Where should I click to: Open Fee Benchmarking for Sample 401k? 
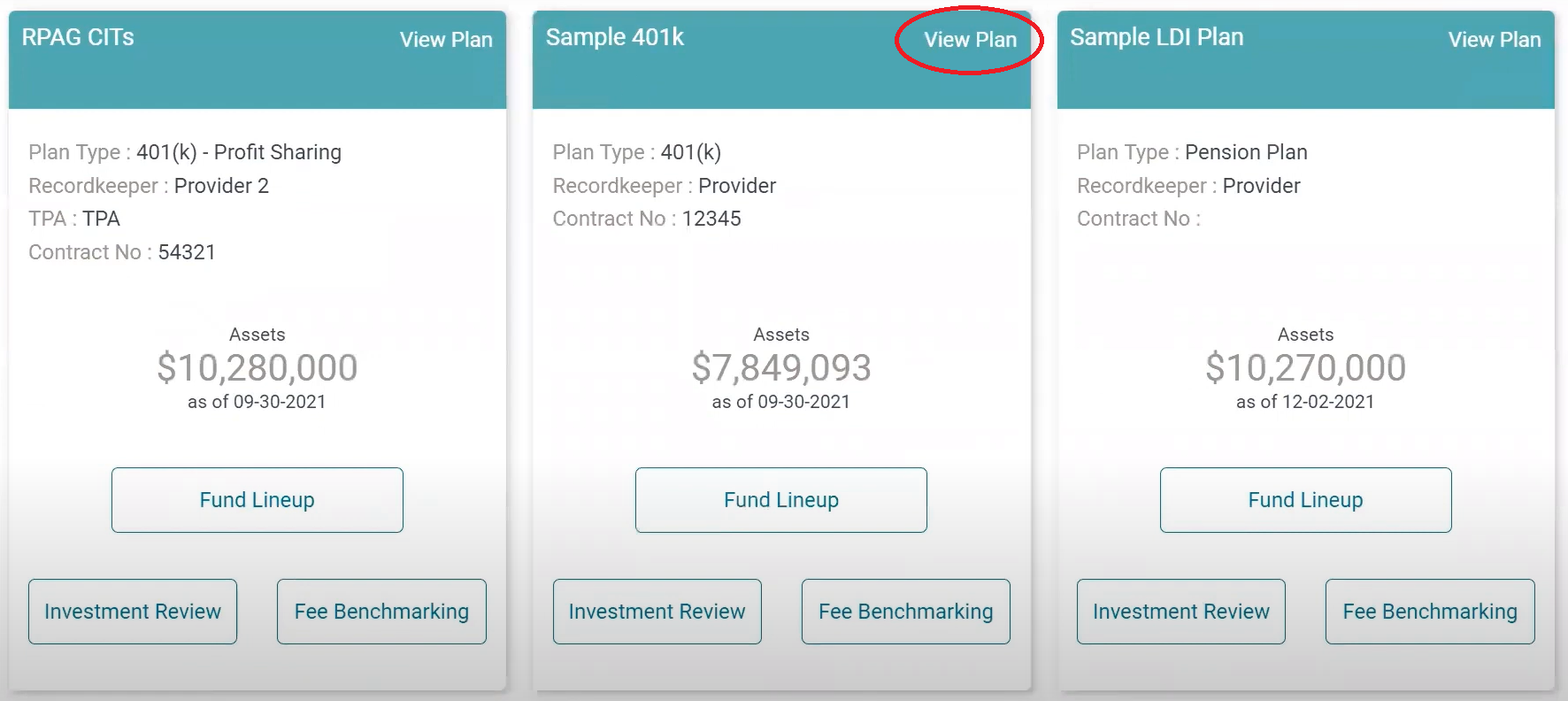(905, 611)
